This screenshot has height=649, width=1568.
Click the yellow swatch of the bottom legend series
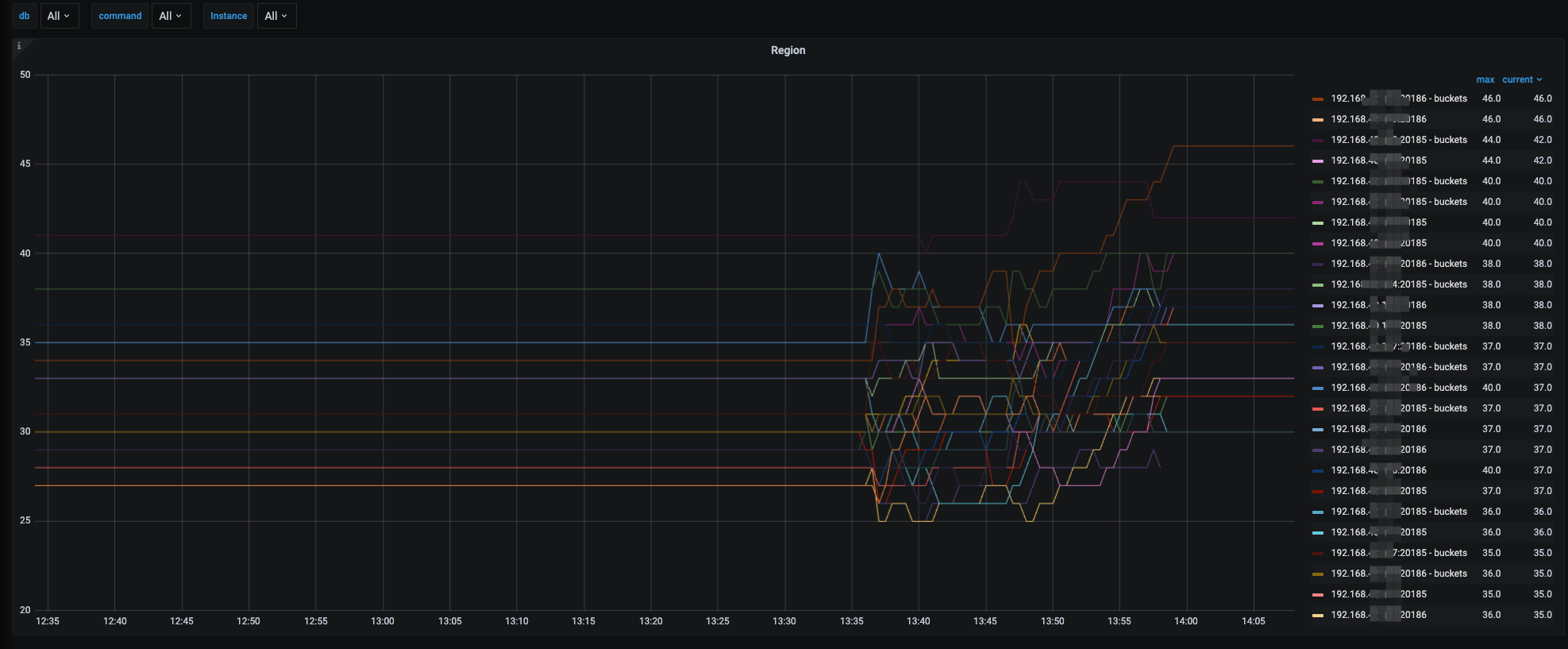[x=1318, y=616]
